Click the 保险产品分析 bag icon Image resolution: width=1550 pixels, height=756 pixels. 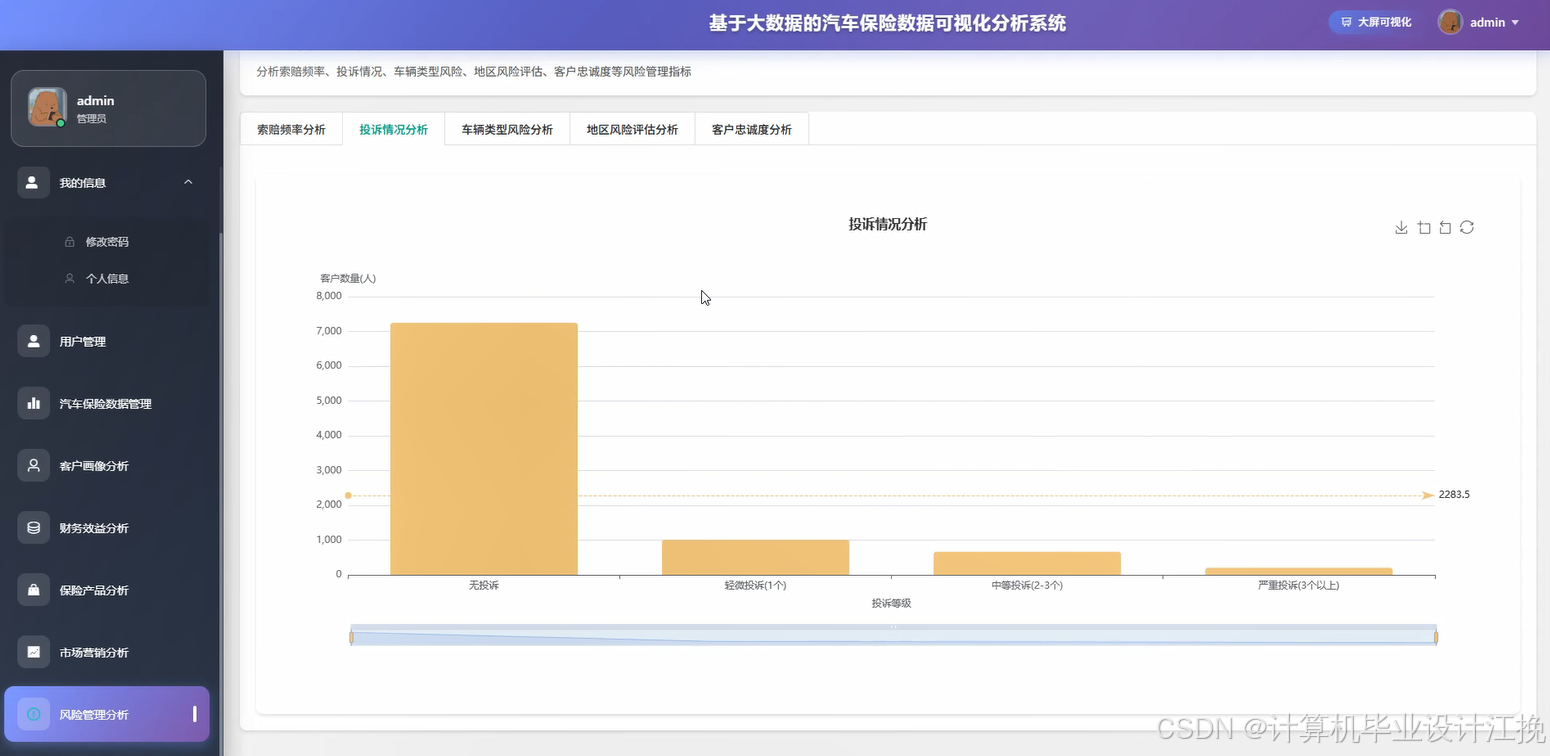[x=33, y=590]
